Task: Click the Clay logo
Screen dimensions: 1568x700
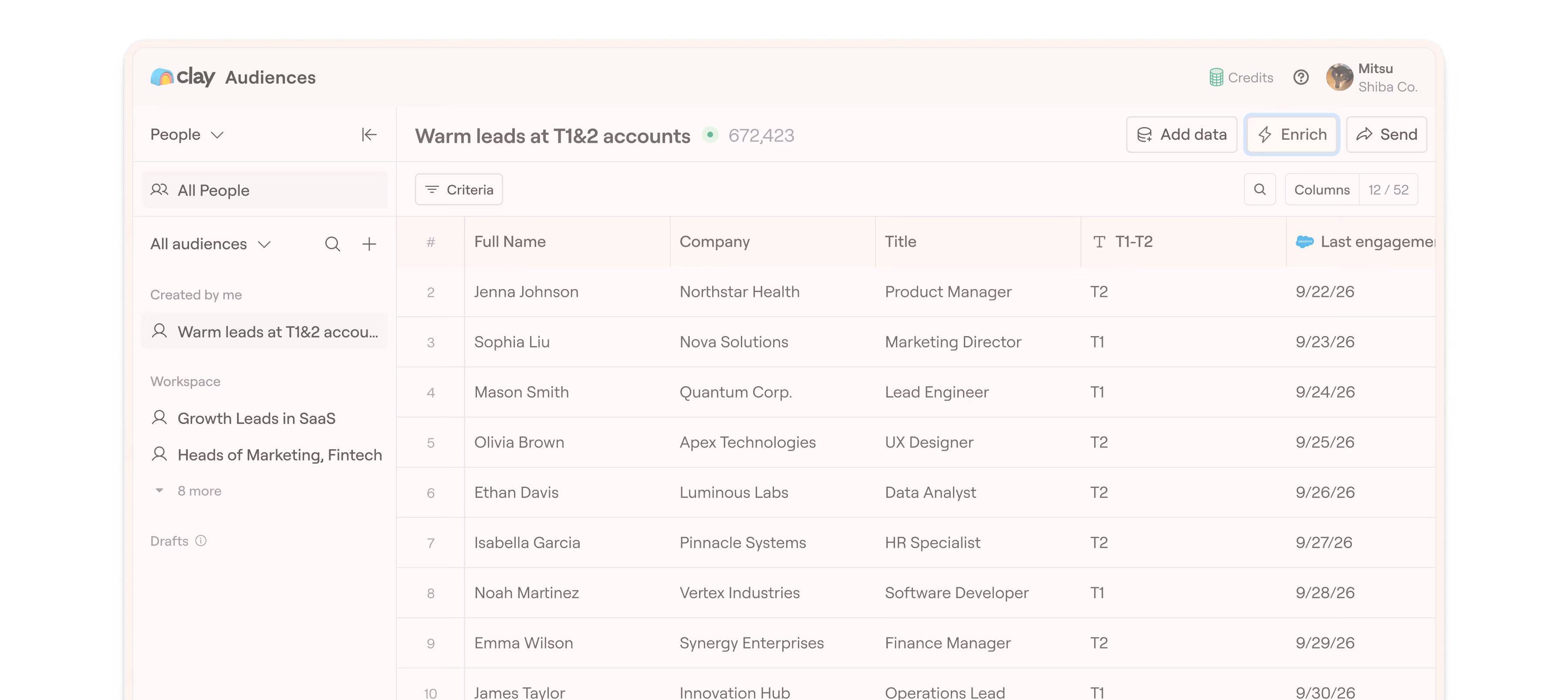Action: 182,77
